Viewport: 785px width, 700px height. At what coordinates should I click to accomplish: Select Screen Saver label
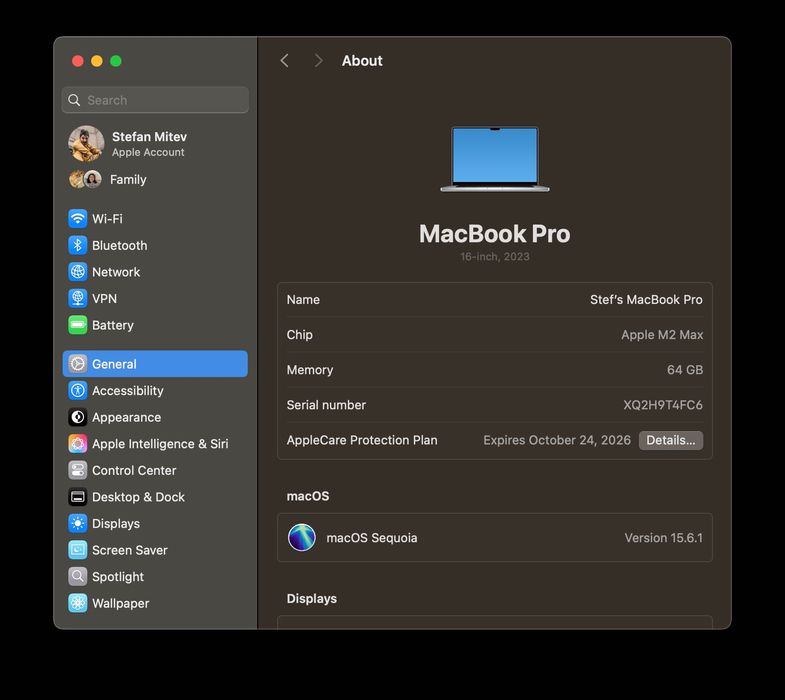[x=130, y=550]
